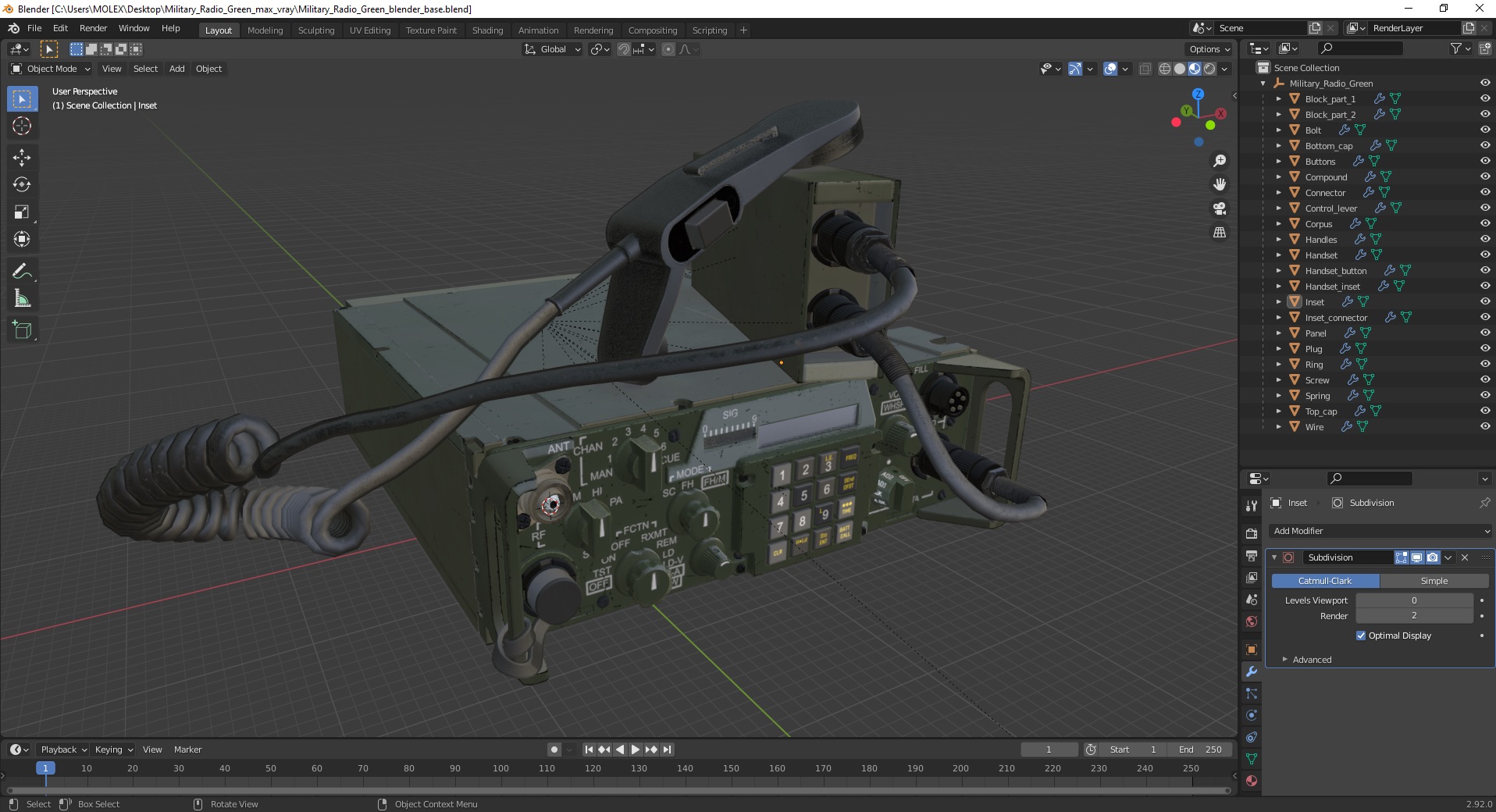This screenshot has height=812, width=1496.
Task: Jump to the timeline end frame
Action: (x=667, y=750)
